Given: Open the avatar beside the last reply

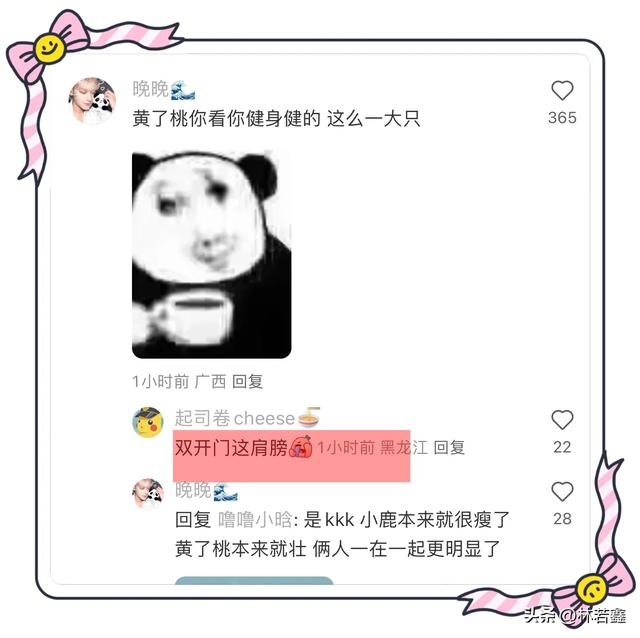Looking at the screenshot, I should click(148, 494).
